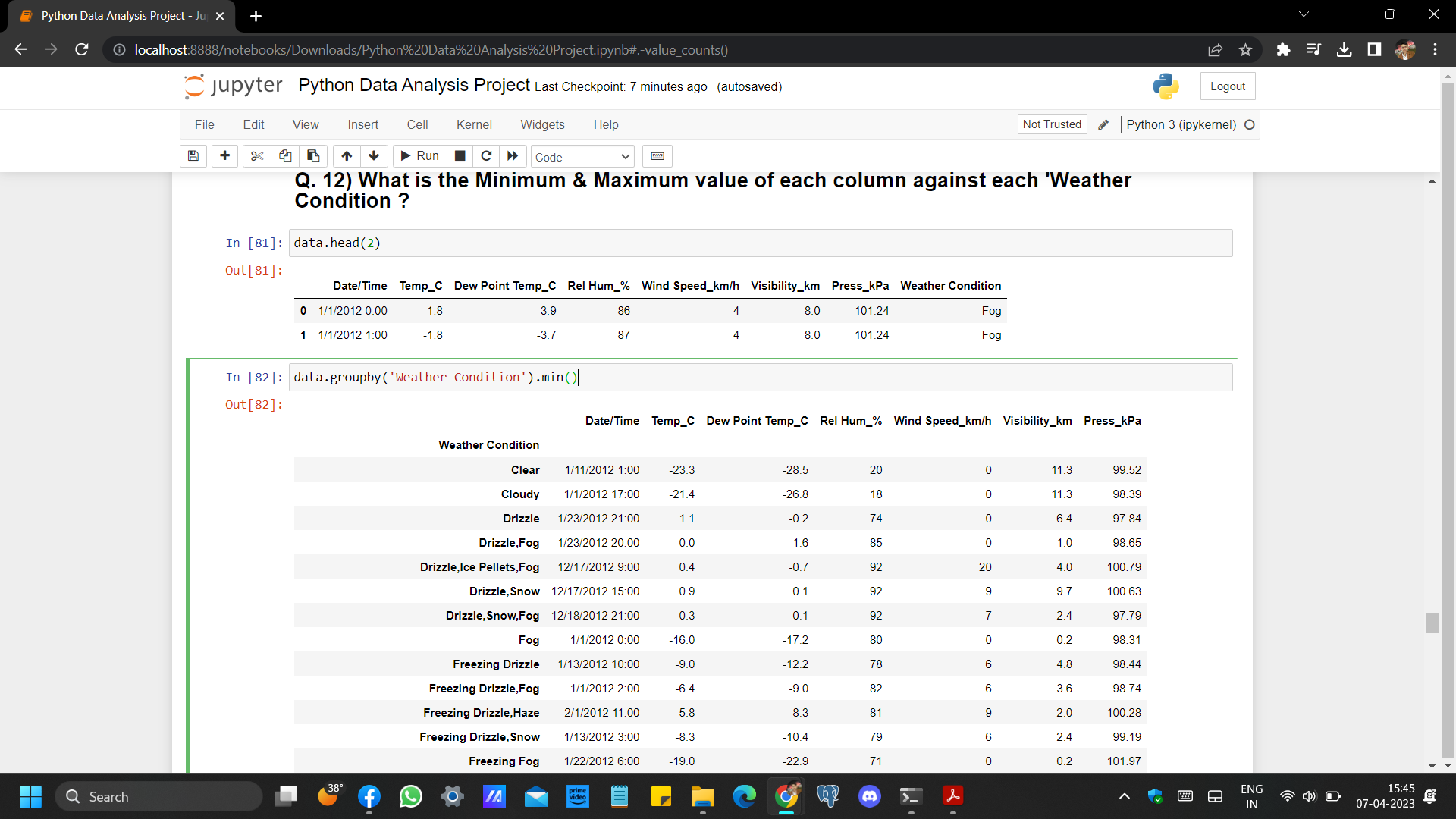Screen dimensions: 1456x819
Task: Toggle the Not Trusted notebook indicator
Action: pyautogui.click(x=1052, y=124)
